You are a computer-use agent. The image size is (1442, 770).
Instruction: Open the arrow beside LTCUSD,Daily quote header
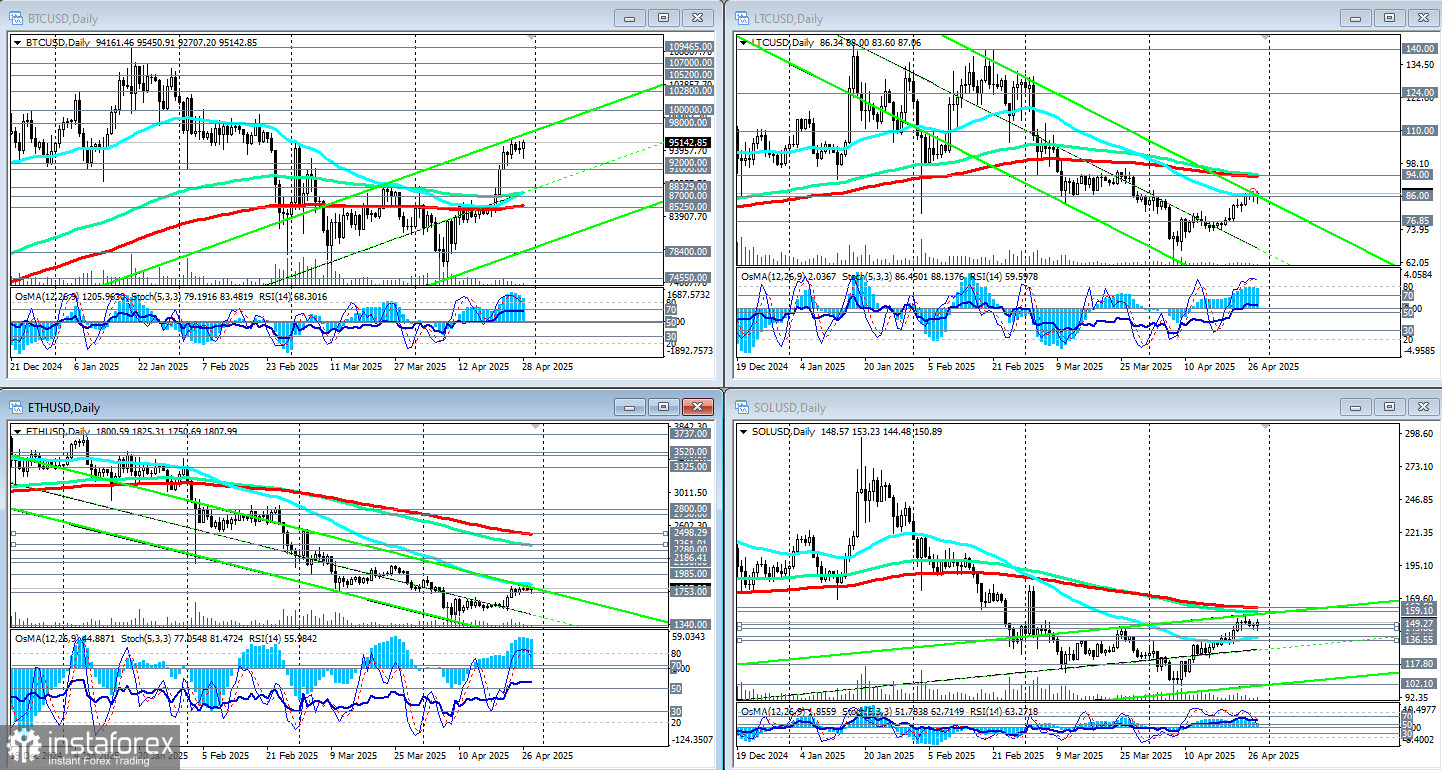743,42
